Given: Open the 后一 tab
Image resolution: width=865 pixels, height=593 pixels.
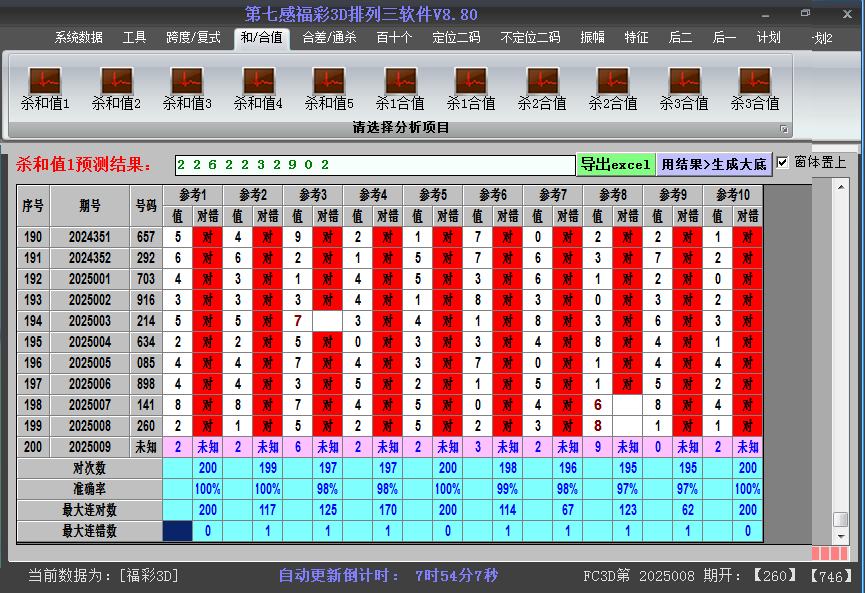Looking at the screenshot, I should (724, 38).
